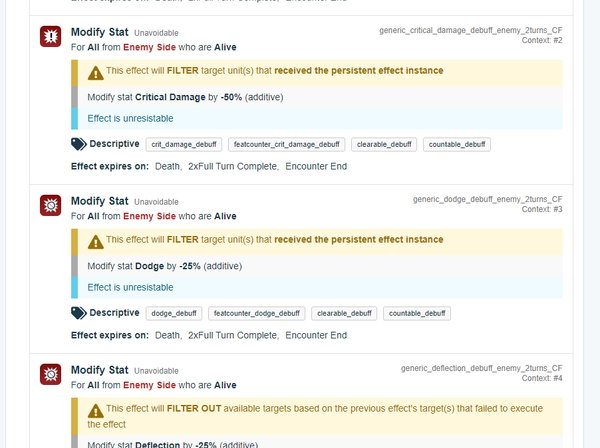This screenshot has height=448, width=600.
Task: Click the clearable_debuff tag under Critical Damage
Action: [x=386, y=145]
